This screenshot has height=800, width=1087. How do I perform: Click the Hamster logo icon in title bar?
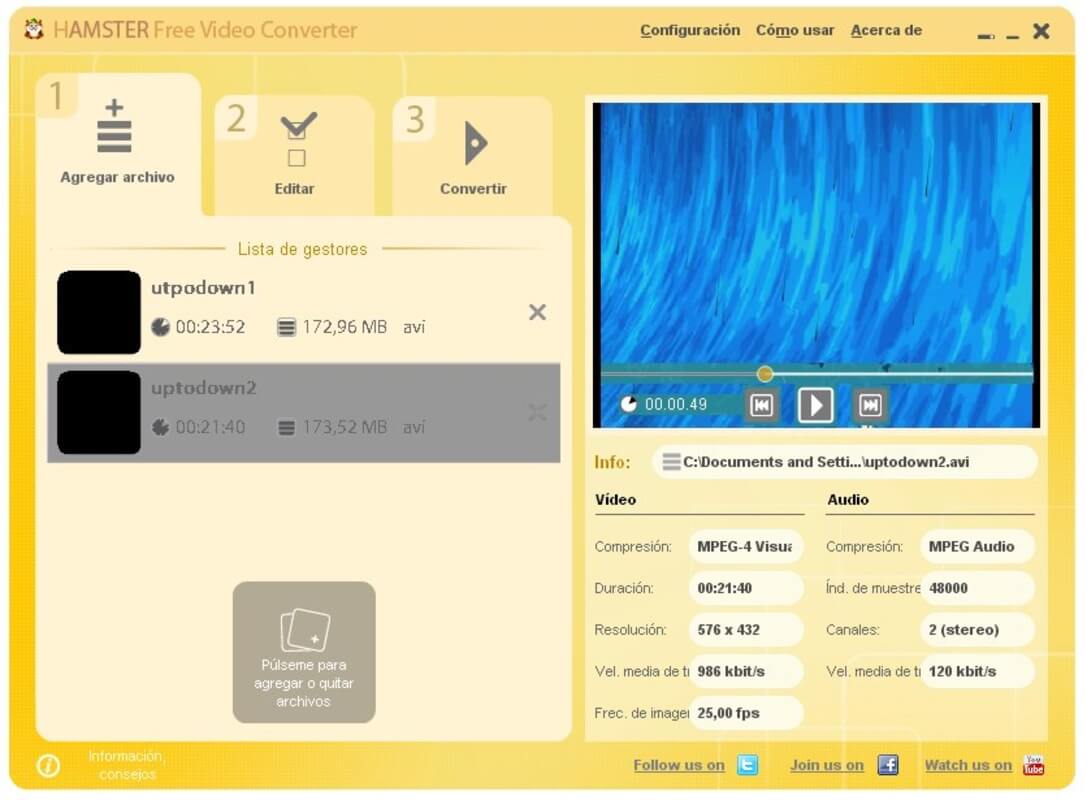(x=33, y=30)
